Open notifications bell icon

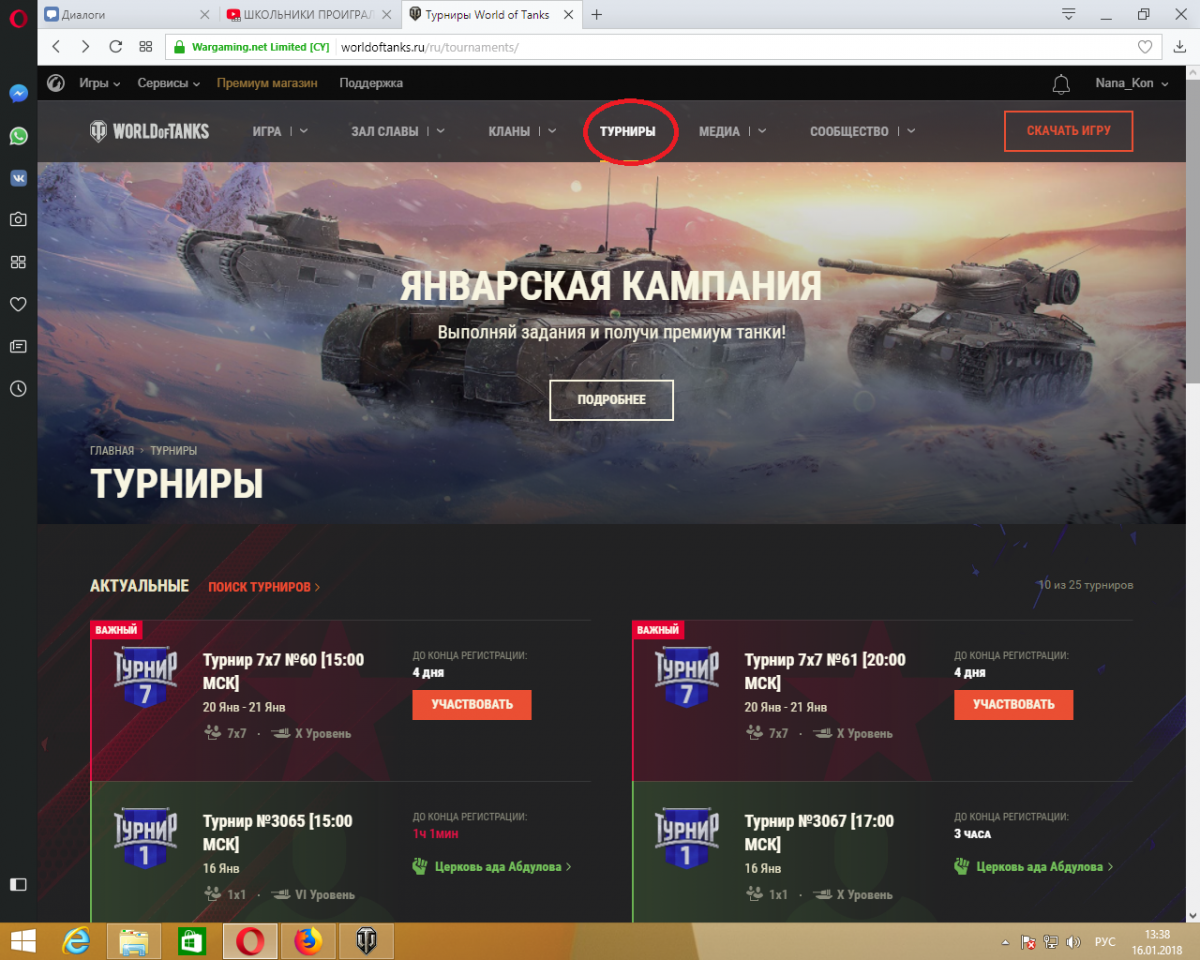[x=1062, y=84]
